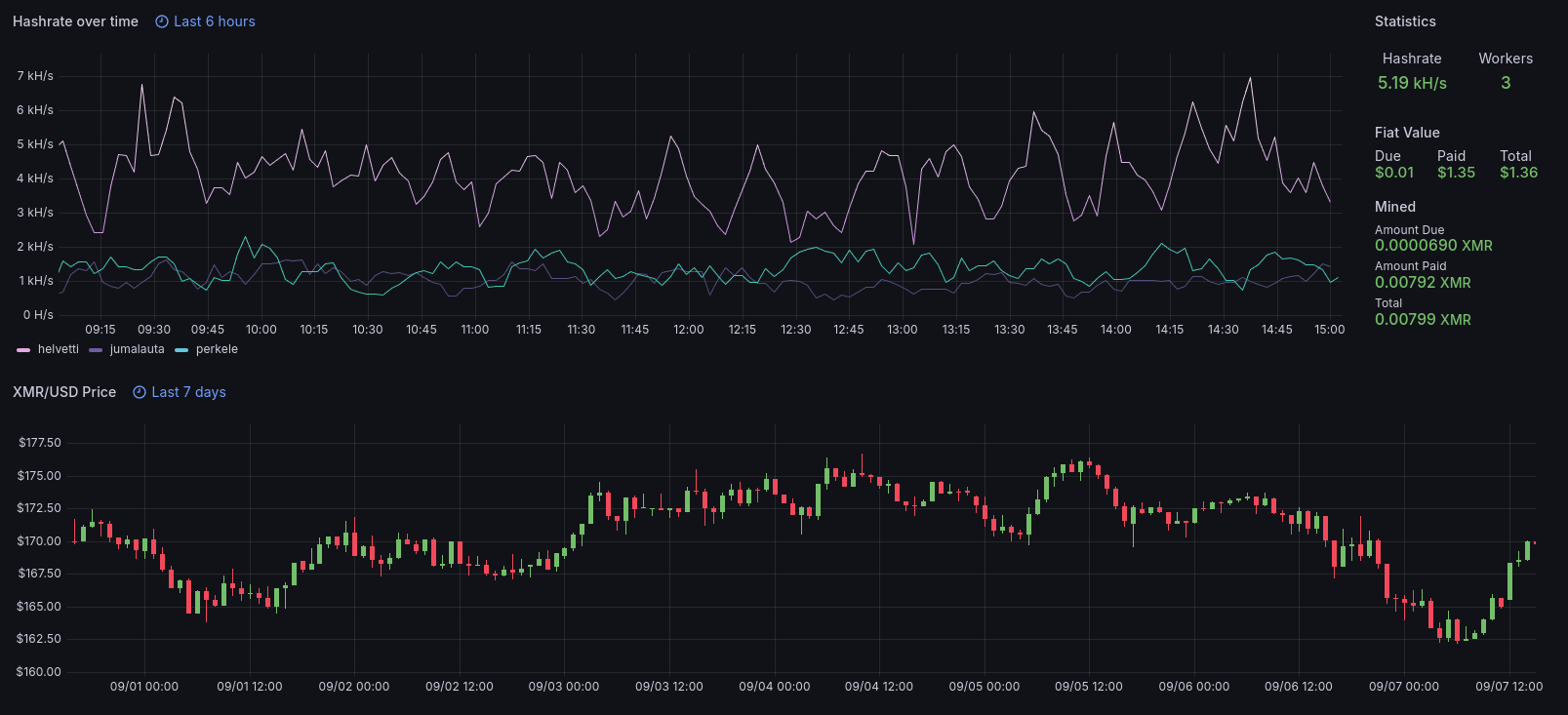Toggle jumalauta series via its legend label

[x=137, y=349]
